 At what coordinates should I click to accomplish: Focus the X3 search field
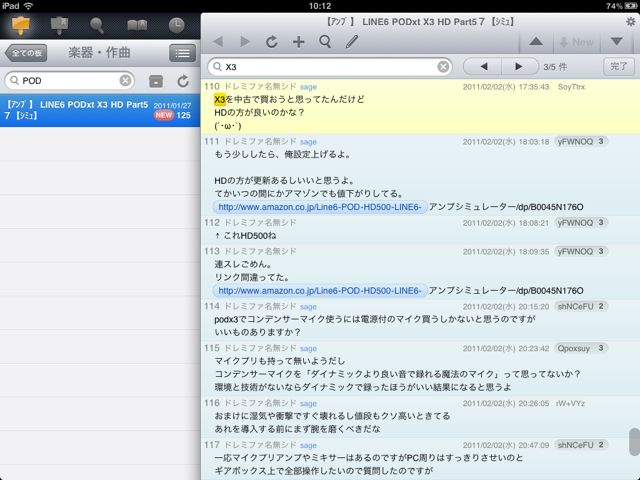pyautogui.click(x=330, y=67)
